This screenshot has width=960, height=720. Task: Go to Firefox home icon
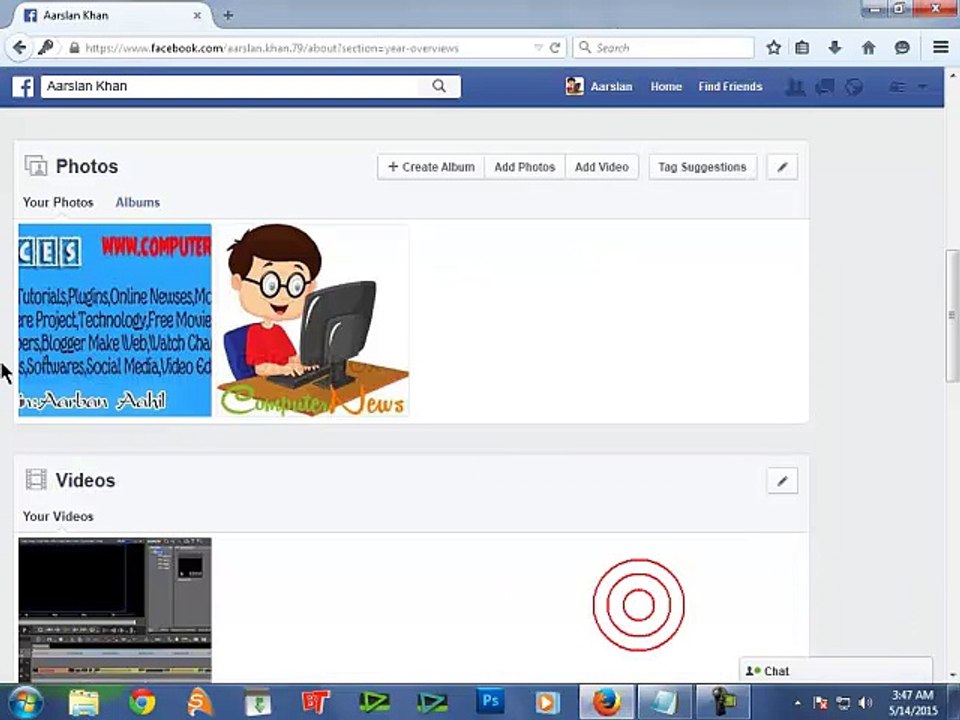tap(868, 48)
